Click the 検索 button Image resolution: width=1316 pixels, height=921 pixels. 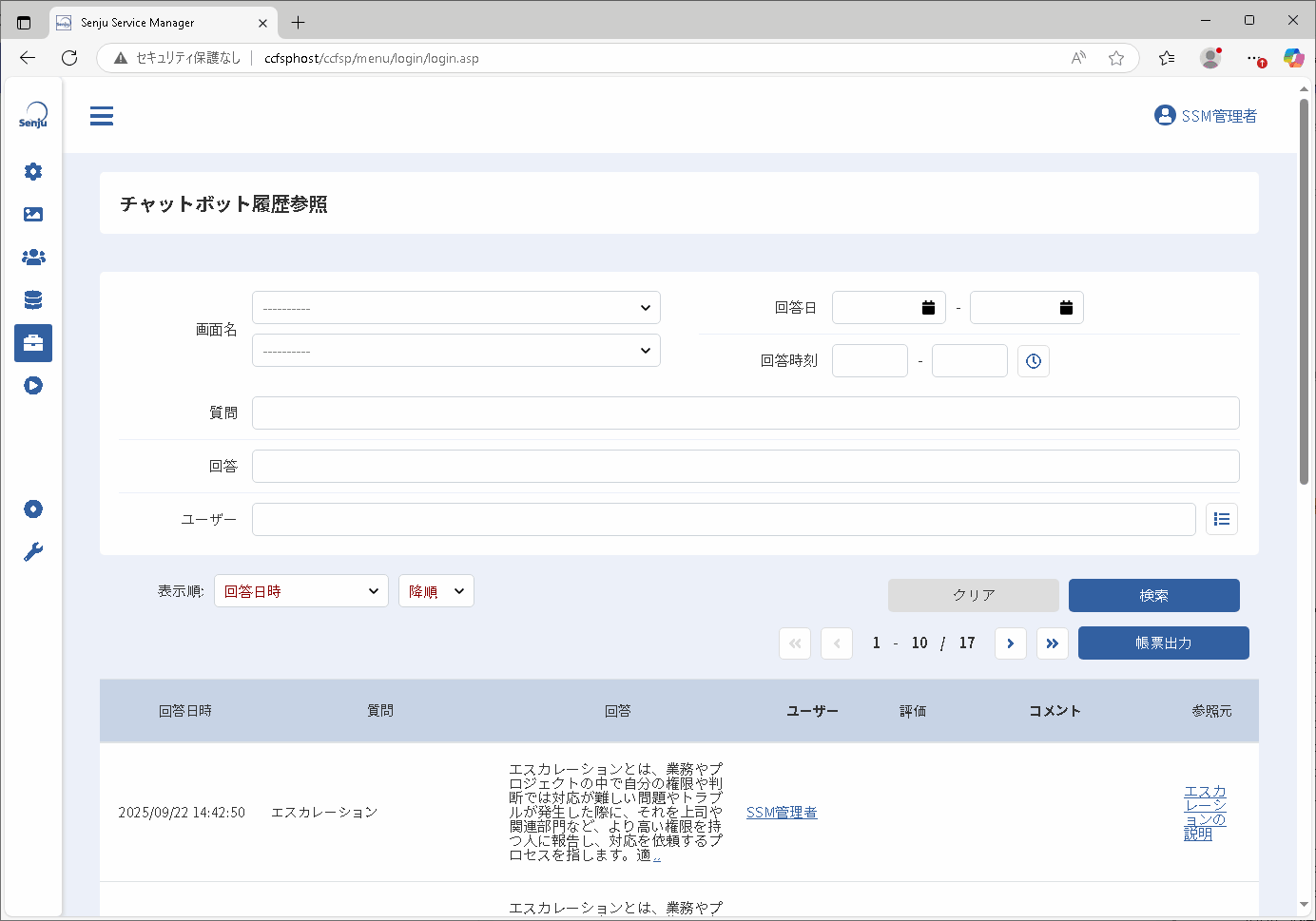pyautogui.click(x=1154, y=596)
